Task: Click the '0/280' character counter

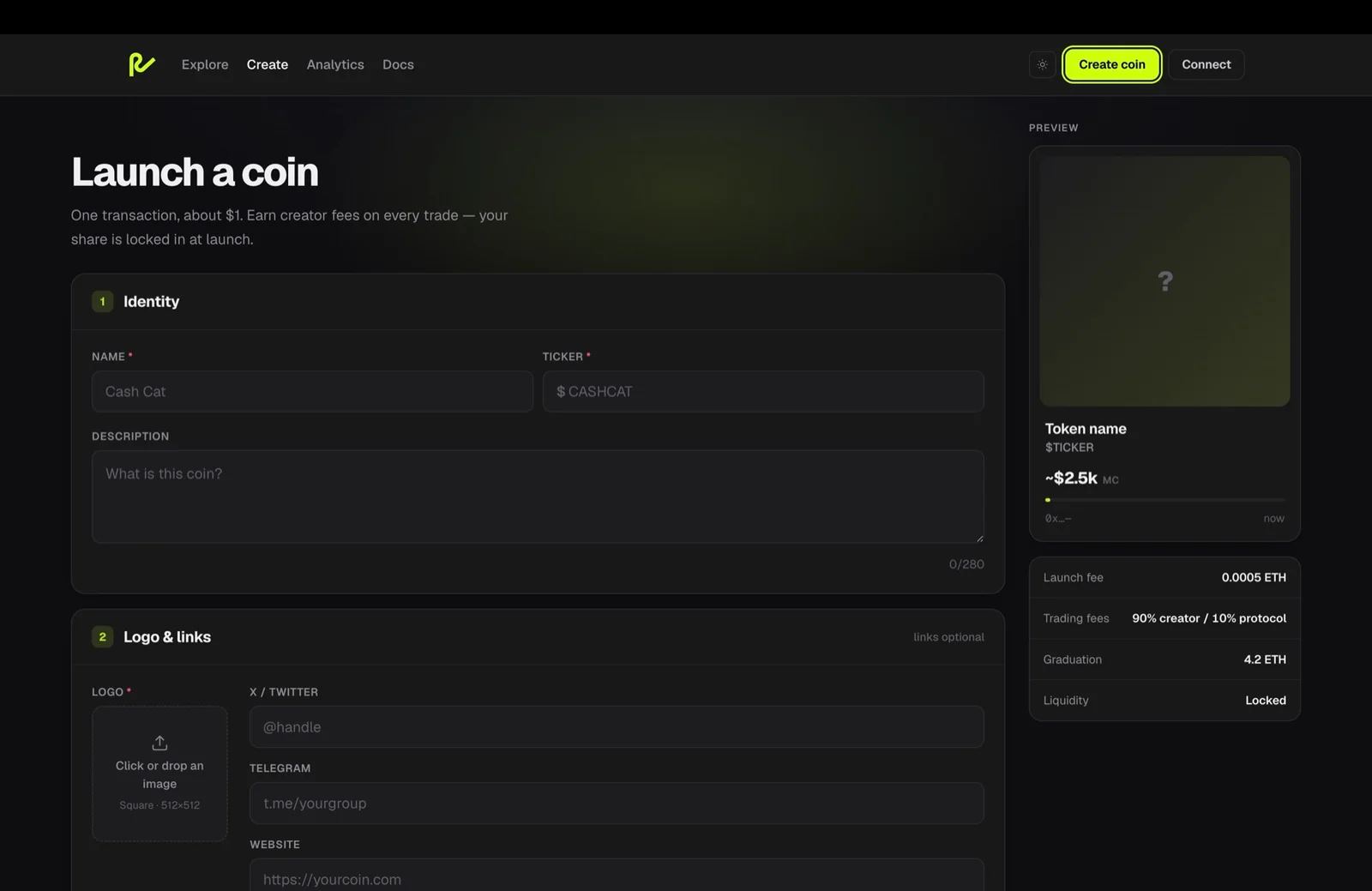Action: (x=966, y=564)
